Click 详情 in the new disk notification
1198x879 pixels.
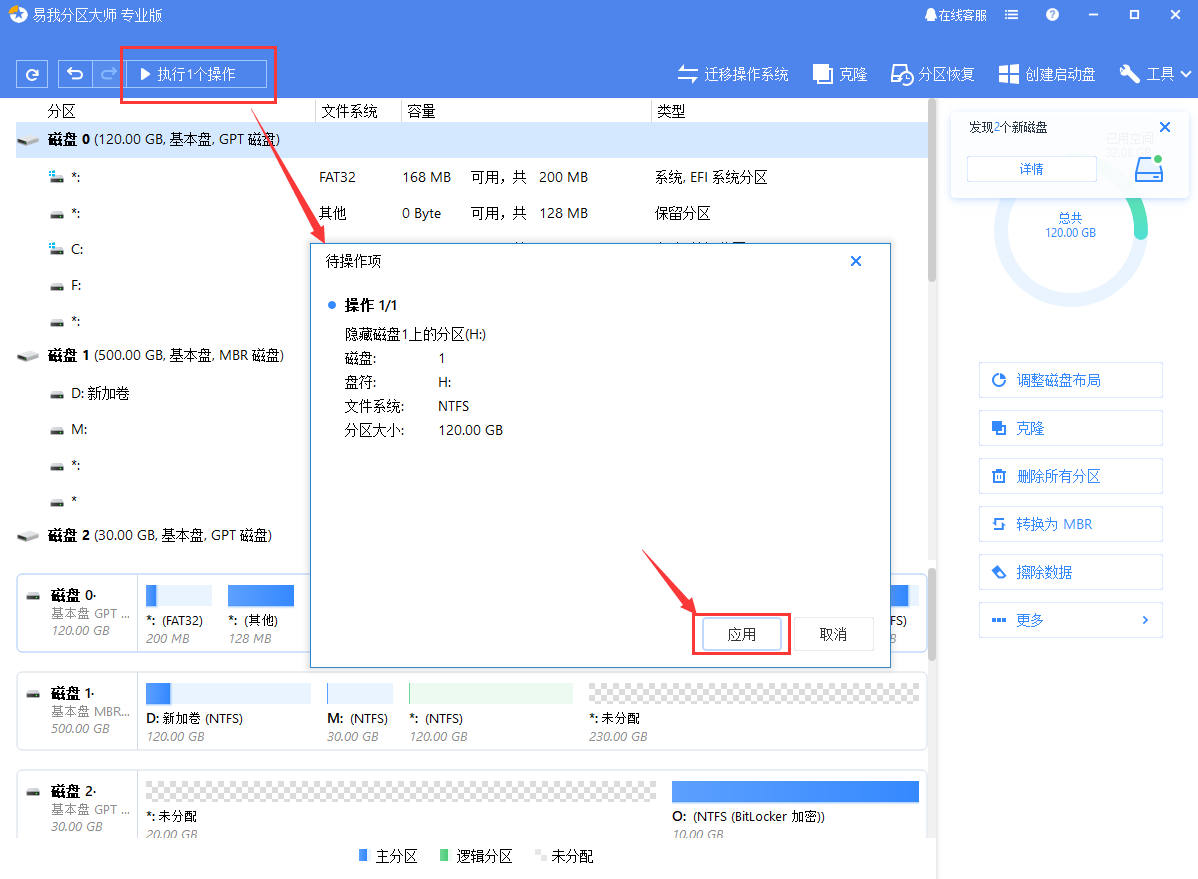point(1031,169)
